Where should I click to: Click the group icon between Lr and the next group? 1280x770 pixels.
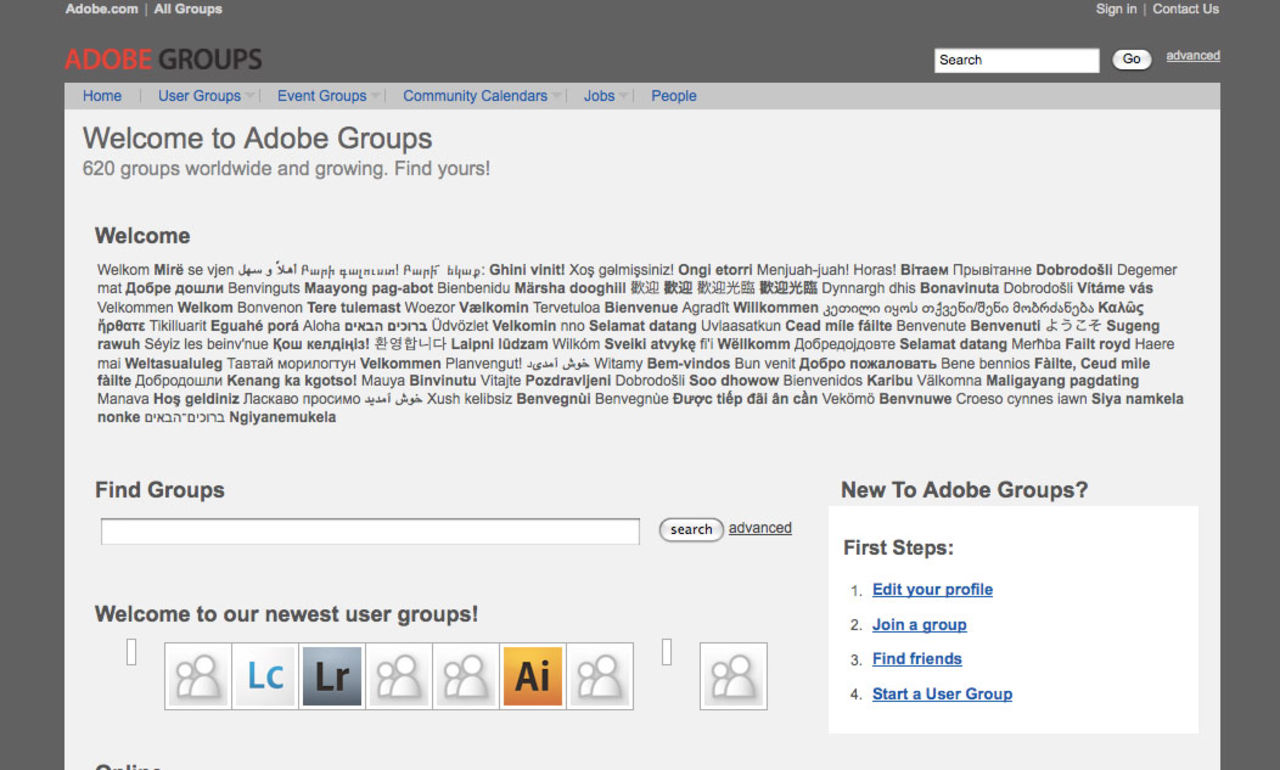click(x=398, y=676)
